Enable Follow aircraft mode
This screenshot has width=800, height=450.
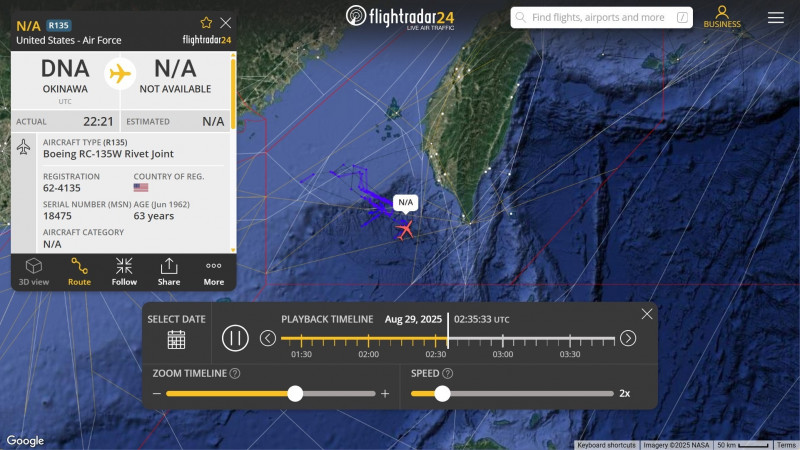point(124,272)
